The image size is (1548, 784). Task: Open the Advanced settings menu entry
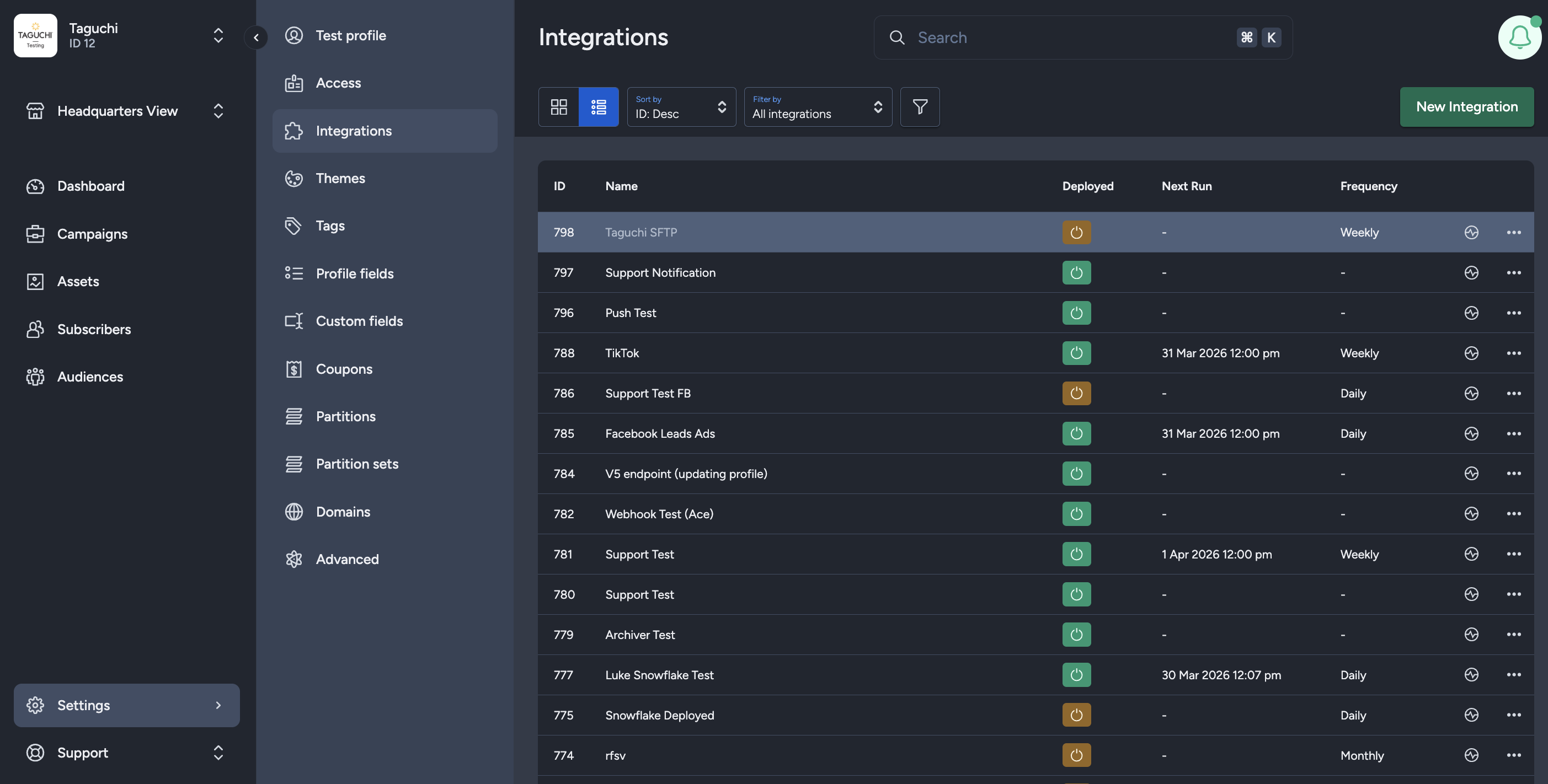click(348, 559)
